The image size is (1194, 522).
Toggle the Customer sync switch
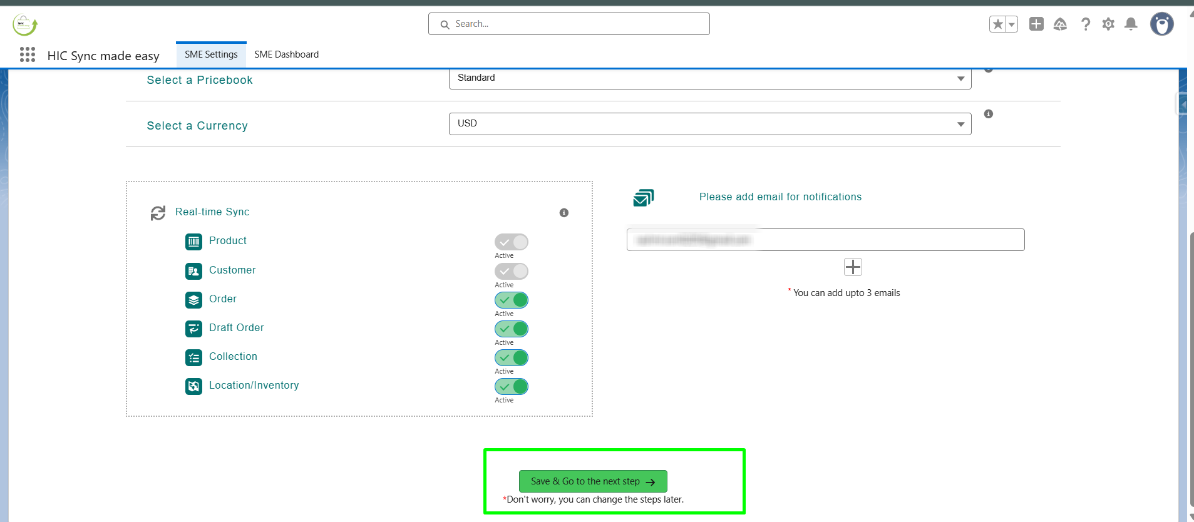coord(511,271)
